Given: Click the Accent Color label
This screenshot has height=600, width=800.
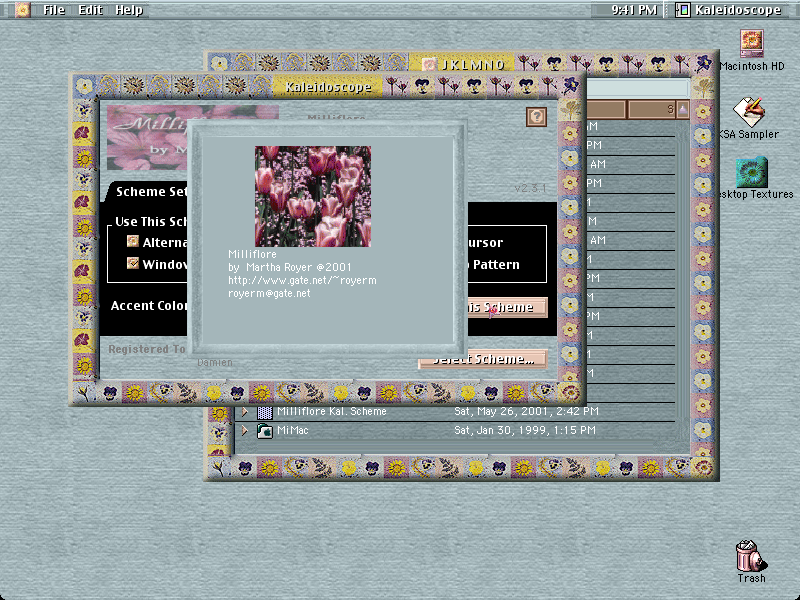Looking at the screenshot, I should point(148,306).
